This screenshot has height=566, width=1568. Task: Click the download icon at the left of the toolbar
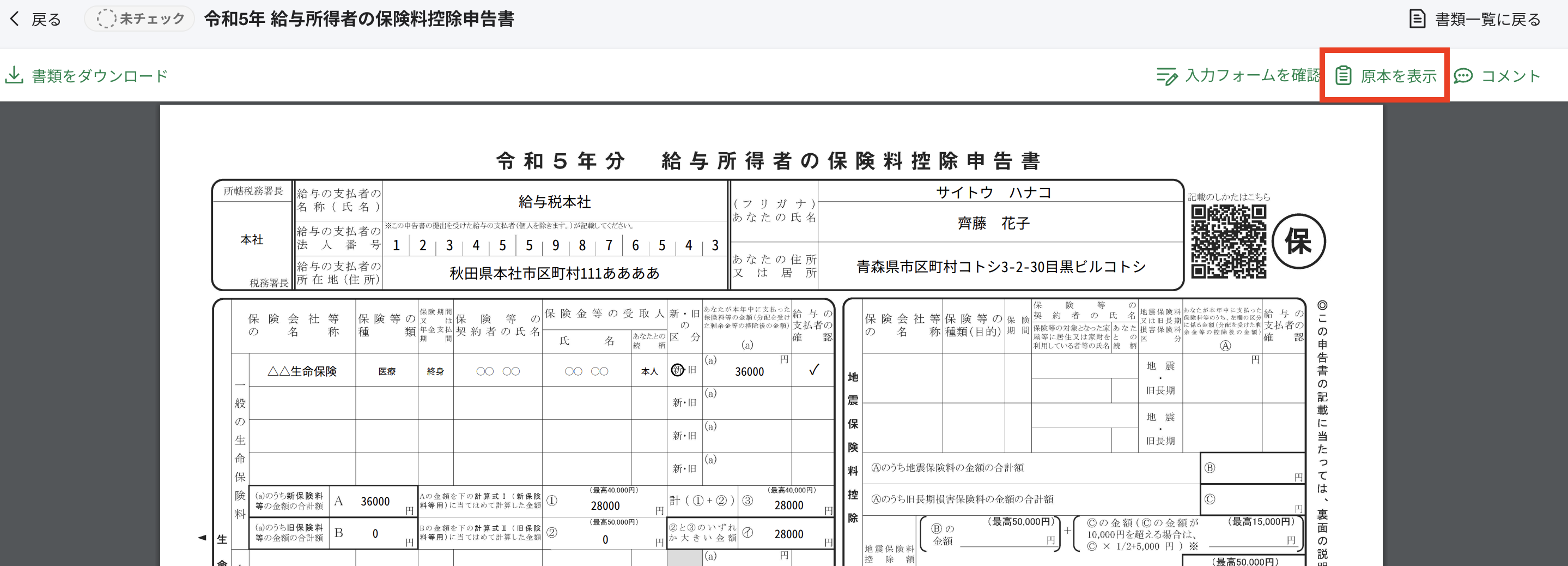(14, 76)
